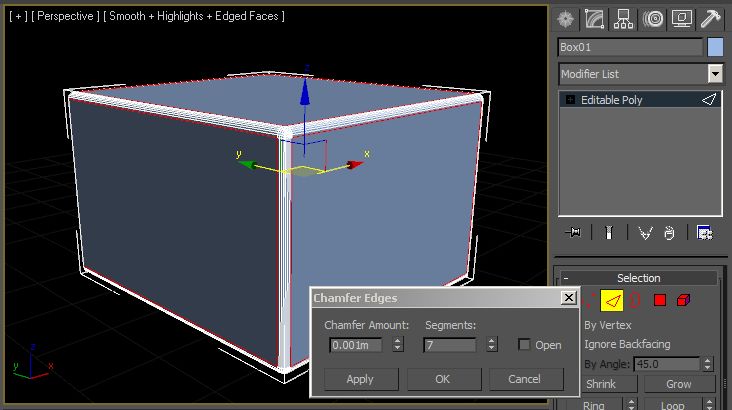Image resolution: width=732 pixels, height=410 pixels.
Task: Select Edge sub-object level icon
Action: [x=612, y=301]
